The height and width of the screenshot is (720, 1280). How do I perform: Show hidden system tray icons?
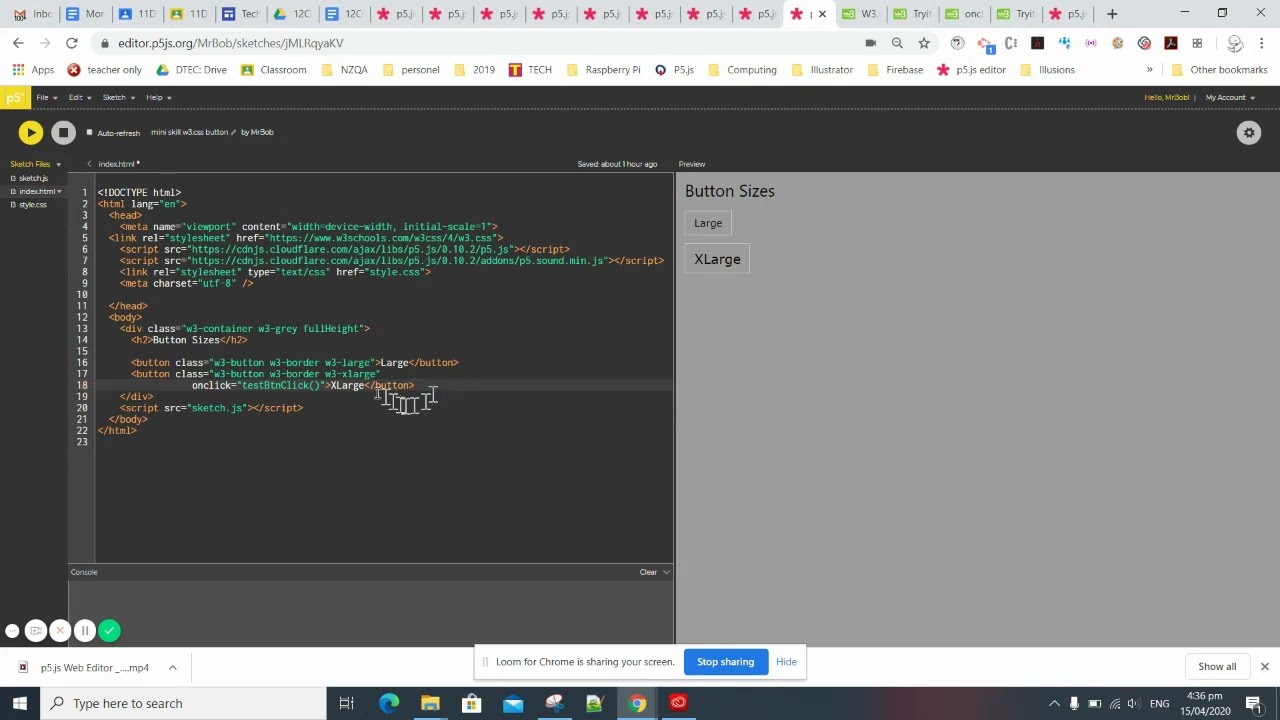pos(1054,703)
